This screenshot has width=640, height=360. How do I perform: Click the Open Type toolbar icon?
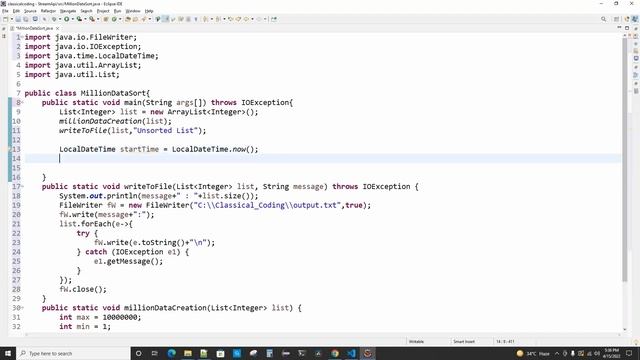coord(128,19)
